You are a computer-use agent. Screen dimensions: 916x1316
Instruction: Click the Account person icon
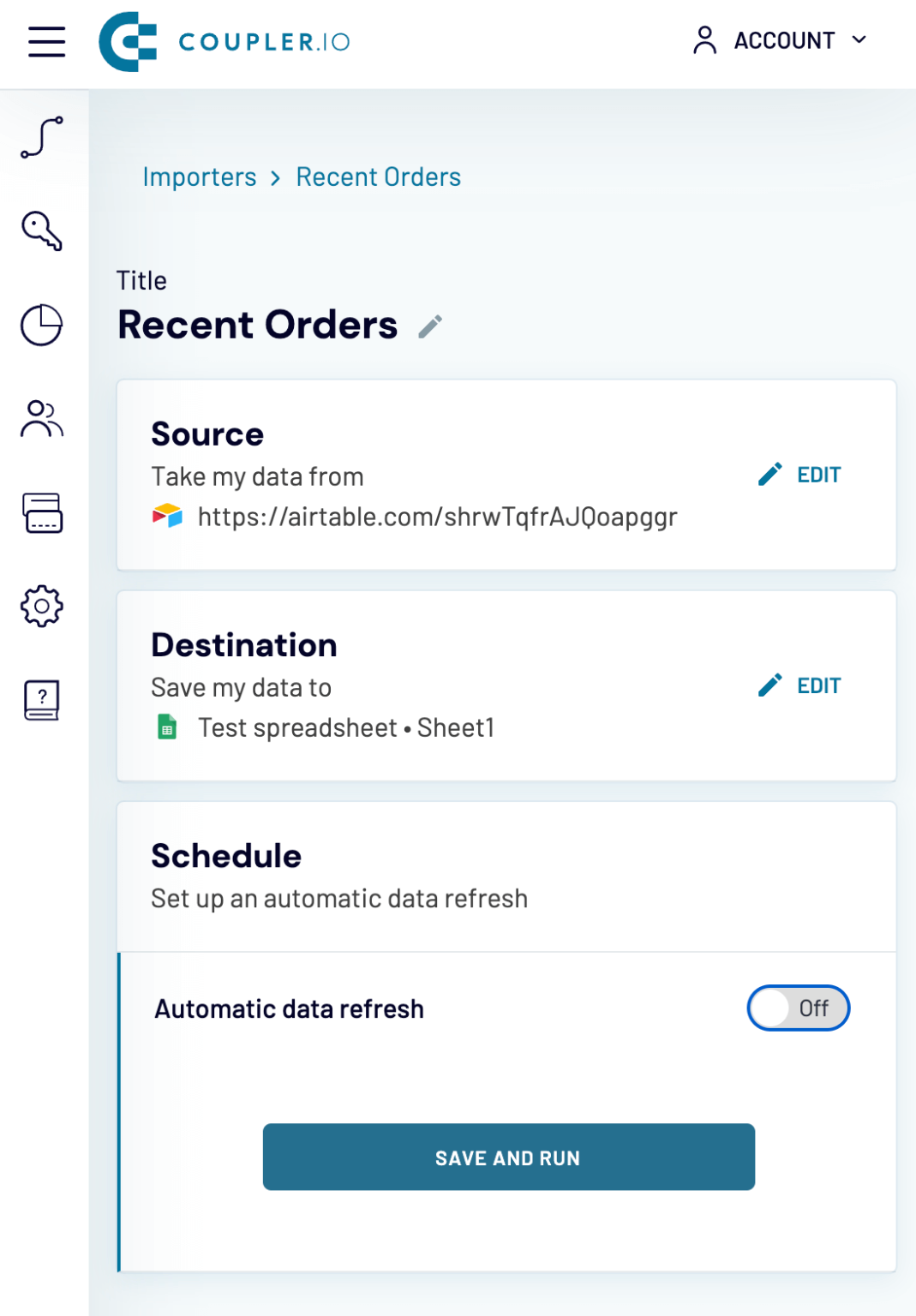point(704,39)
